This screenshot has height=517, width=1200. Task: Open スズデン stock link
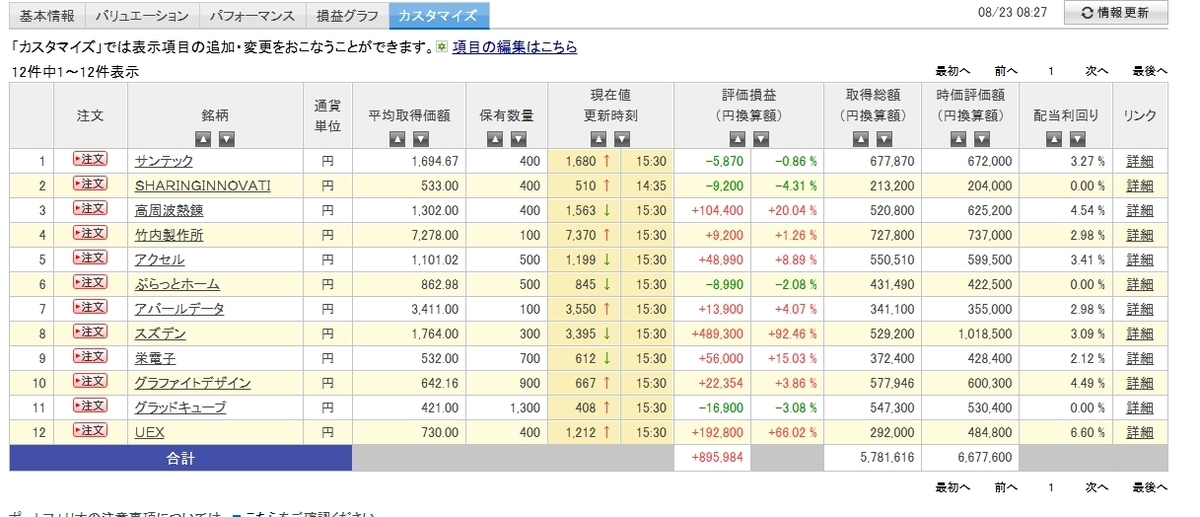pyautogui.click(x=160, y=333)
